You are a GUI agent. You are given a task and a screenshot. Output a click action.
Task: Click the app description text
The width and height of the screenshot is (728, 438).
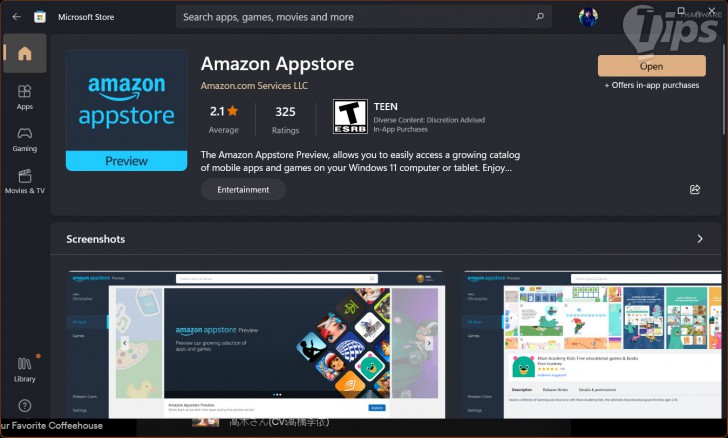(x=360, y=161)
